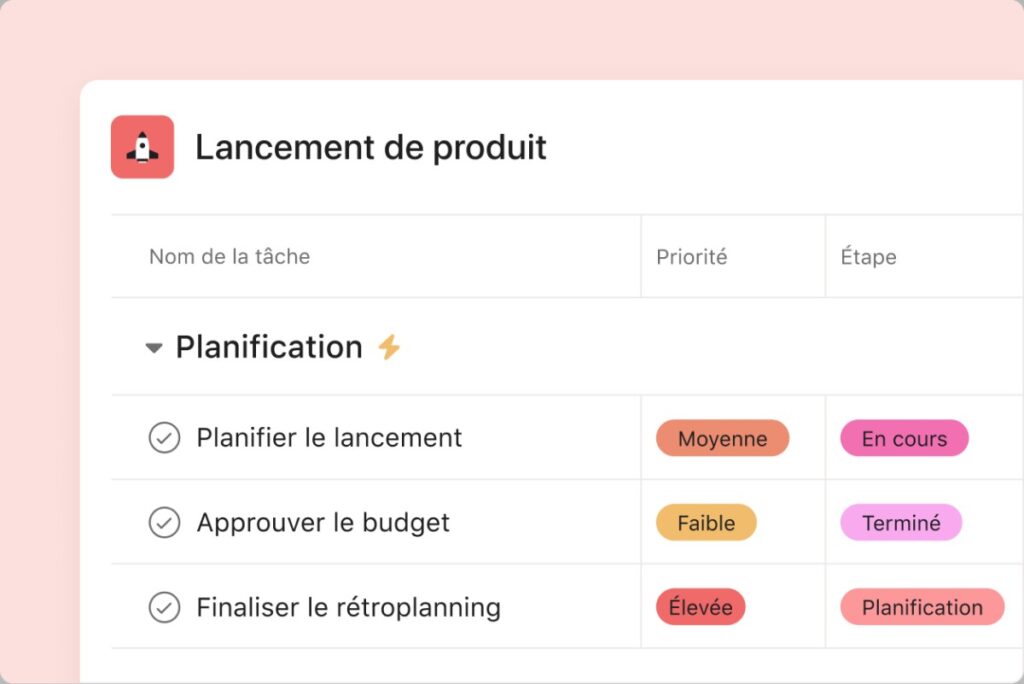Toggle completion state of 'Approuver le budget'
Screen dimensions: 1024x684
[164, 522]
